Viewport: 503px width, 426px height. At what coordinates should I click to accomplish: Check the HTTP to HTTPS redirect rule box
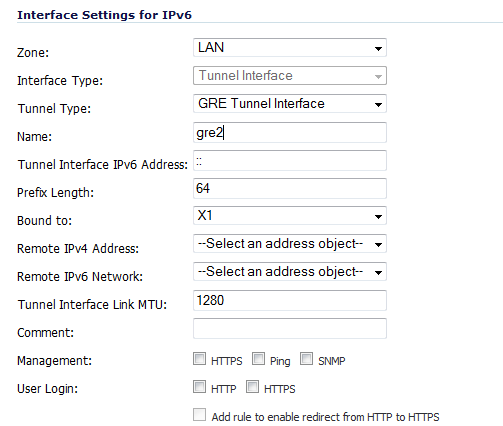tap(199, 415)
